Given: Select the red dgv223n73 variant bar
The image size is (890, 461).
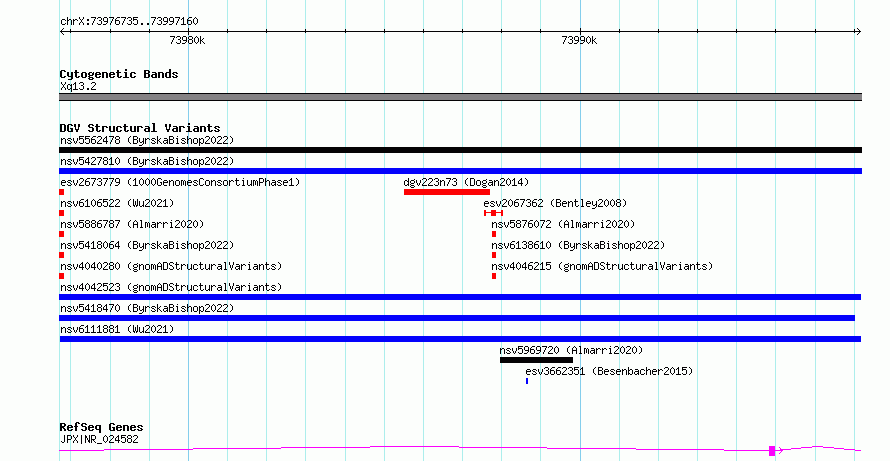Looking at the screenshot, I should click(447, 192).
